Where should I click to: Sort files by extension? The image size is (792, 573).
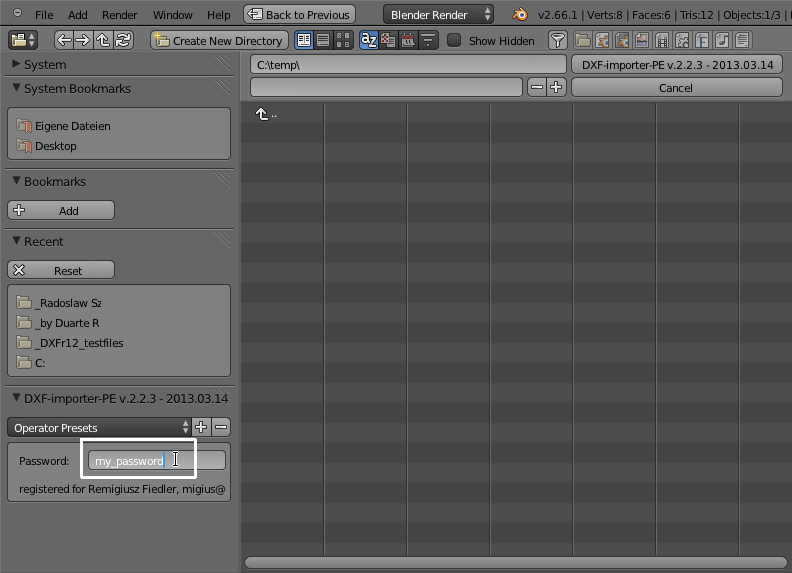tap(388, 40)
